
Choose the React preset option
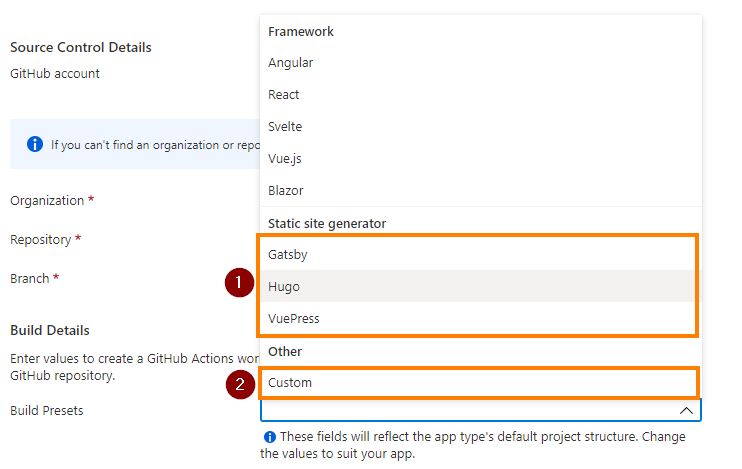tap(480, 95)
